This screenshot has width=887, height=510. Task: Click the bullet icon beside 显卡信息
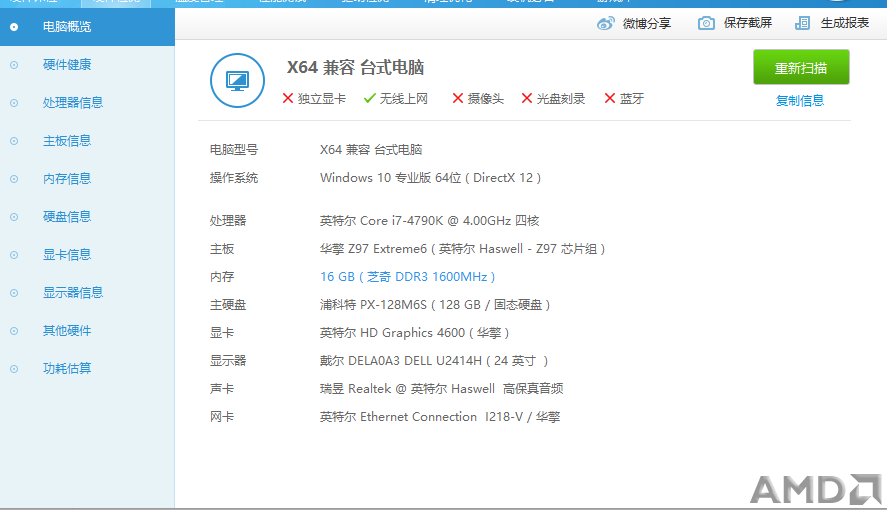pos(14,255)
